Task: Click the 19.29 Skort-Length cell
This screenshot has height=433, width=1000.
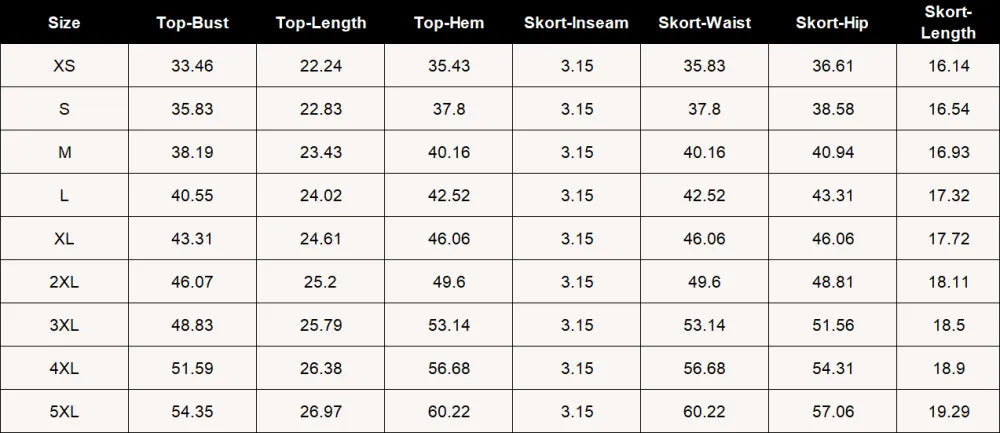Action: pos(948,412)
